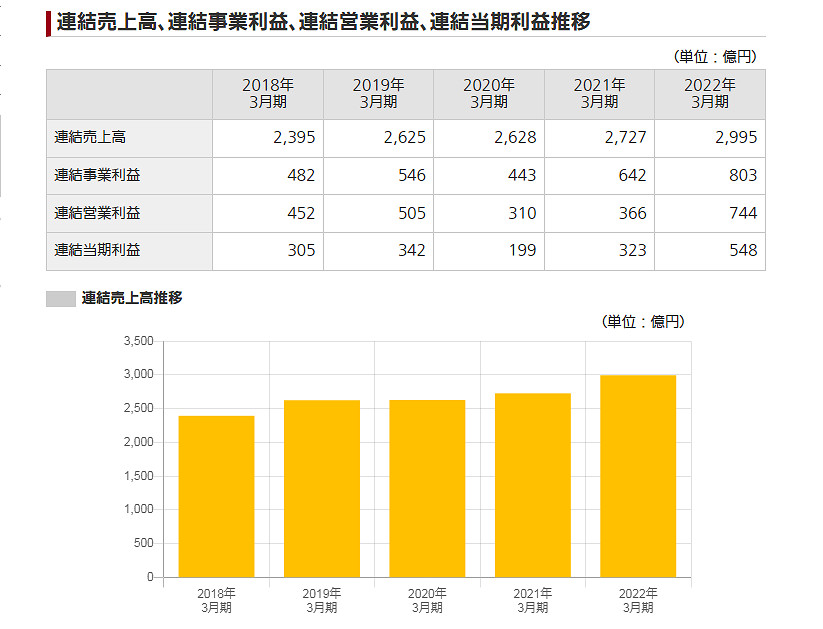This screenshot has height=629, width=823.
Task: Select the 2018年3月期 chart bar
Action: [216, 495]
